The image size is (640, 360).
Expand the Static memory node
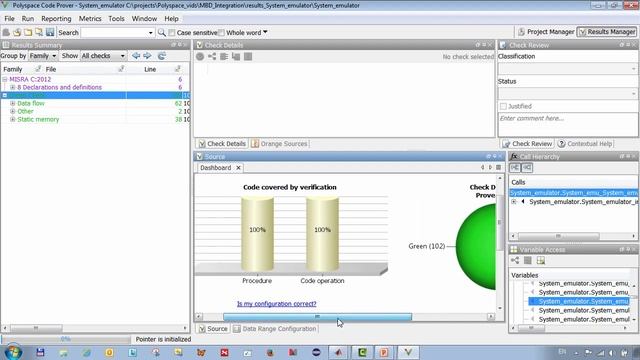pos(13,119)
